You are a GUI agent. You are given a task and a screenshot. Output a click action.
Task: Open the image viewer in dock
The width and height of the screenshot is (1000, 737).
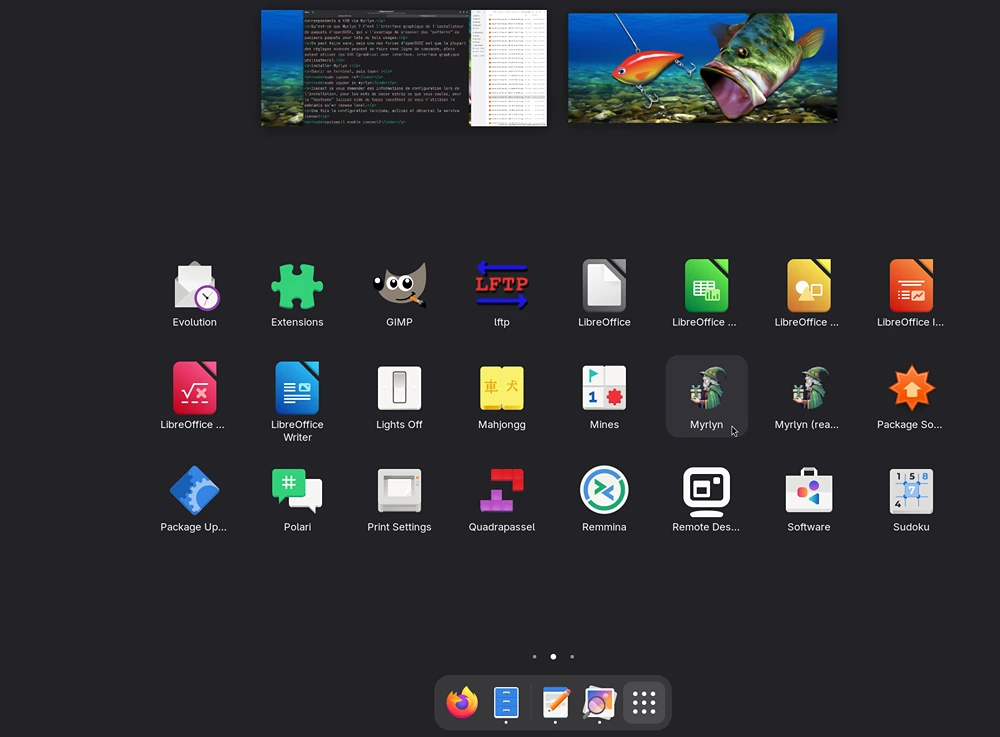[x=599, y=703]
